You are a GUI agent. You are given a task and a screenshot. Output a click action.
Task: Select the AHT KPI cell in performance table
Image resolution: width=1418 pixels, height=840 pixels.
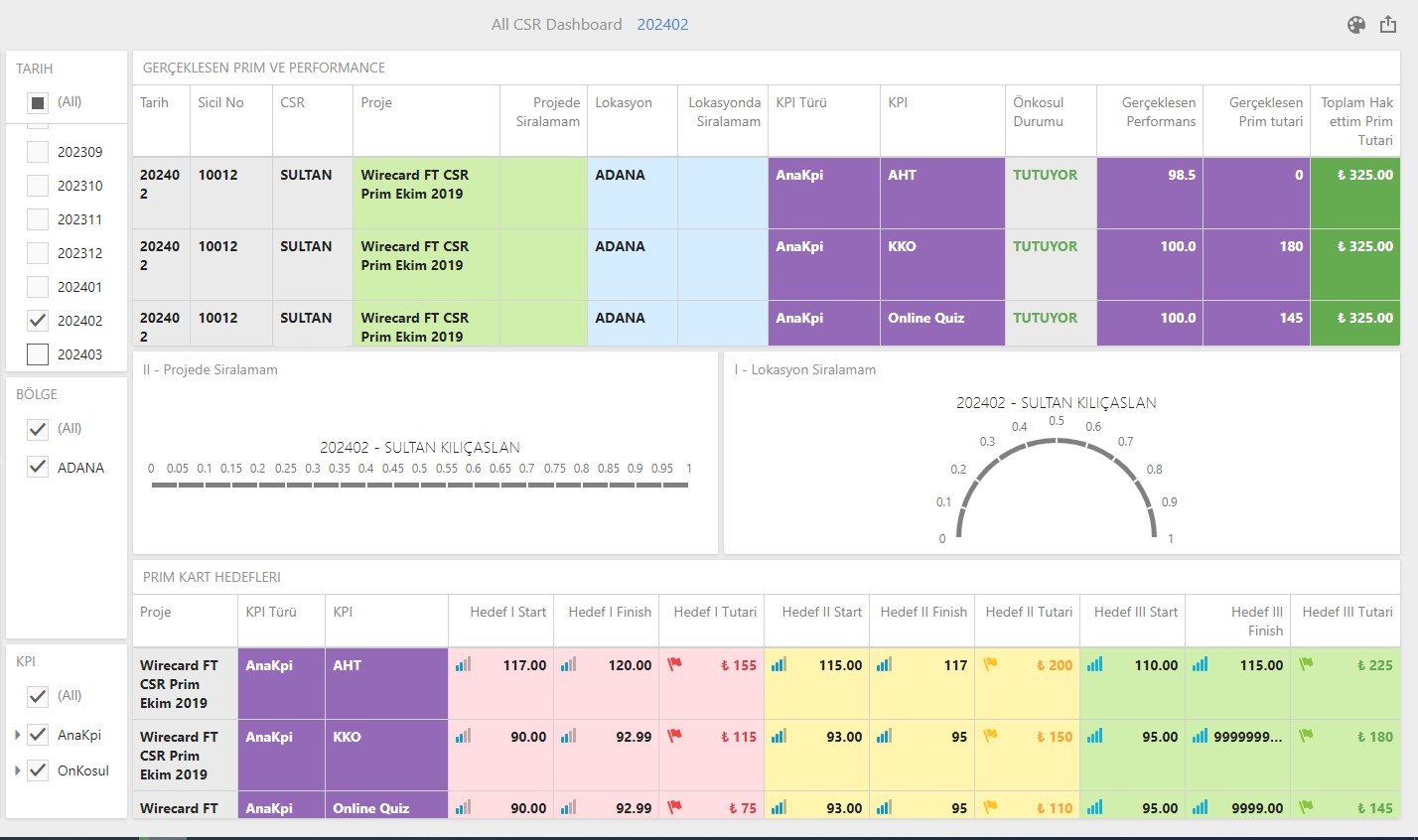coord(942,193)
